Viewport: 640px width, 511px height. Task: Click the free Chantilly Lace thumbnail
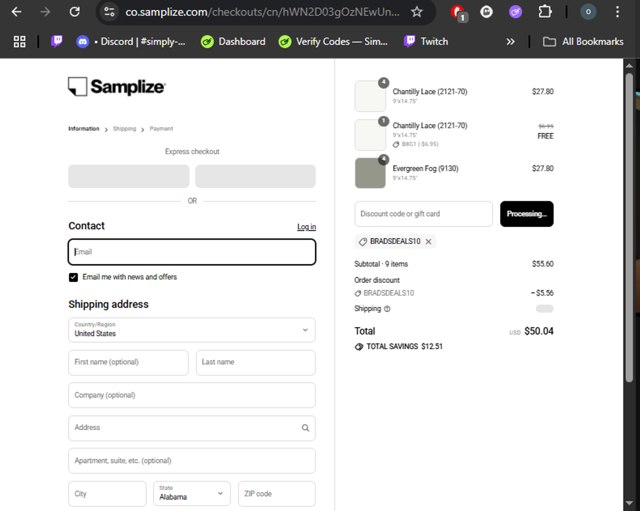(x=370, y=135)
